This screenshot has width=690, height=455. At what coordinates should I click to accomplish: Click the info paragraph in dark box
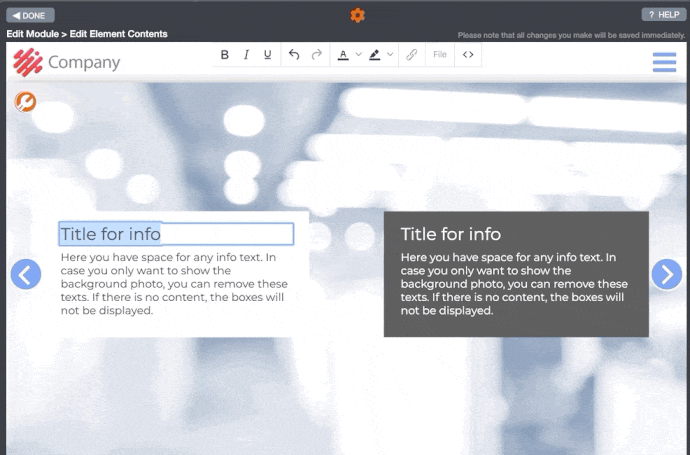coord(514,284)
